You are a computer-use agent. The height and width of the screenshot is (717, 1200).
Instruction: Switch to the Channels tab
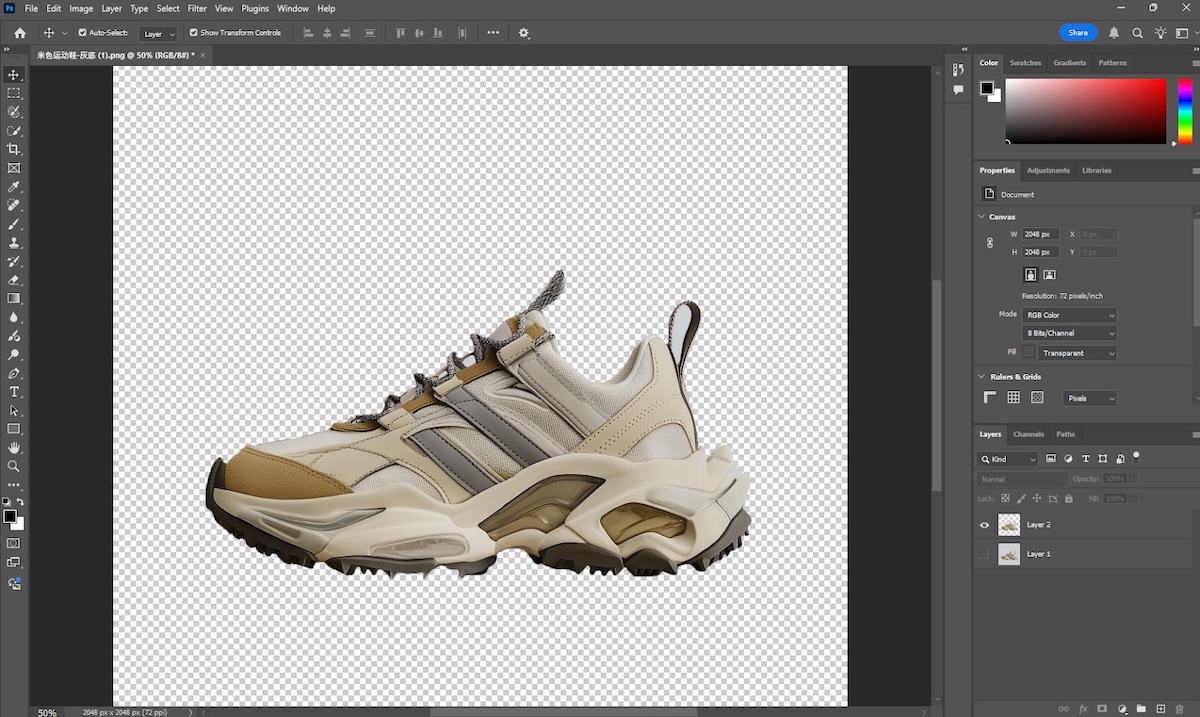(x=1028, y=434)
